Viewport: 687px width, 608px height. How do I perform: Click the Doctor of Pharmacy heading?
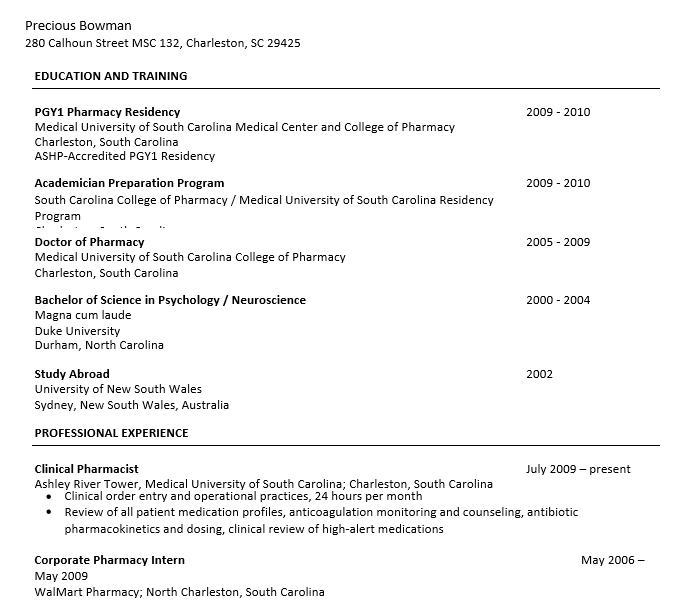90,242
